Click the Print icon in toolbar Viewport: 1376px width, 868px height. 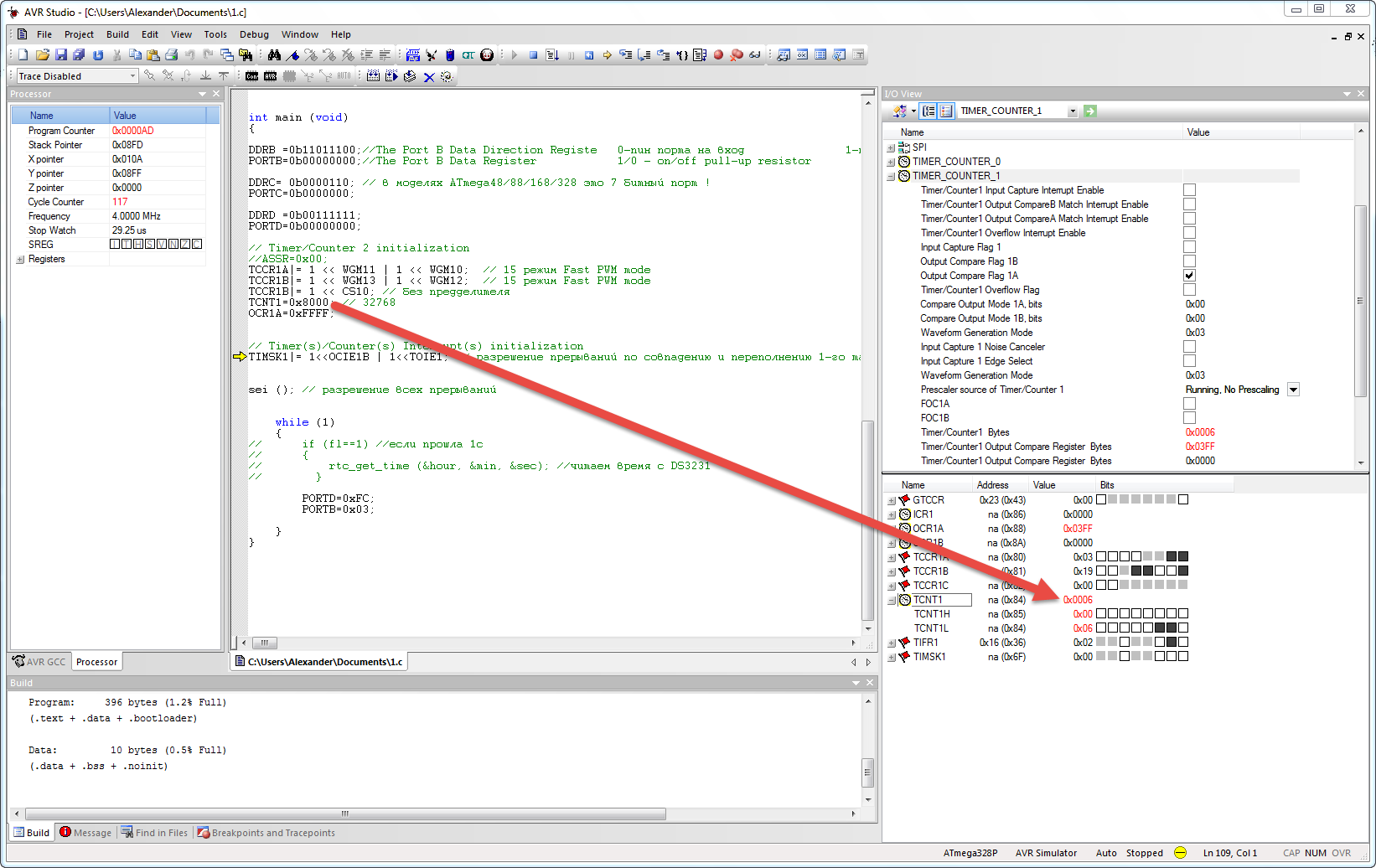(x=172, y=55)
